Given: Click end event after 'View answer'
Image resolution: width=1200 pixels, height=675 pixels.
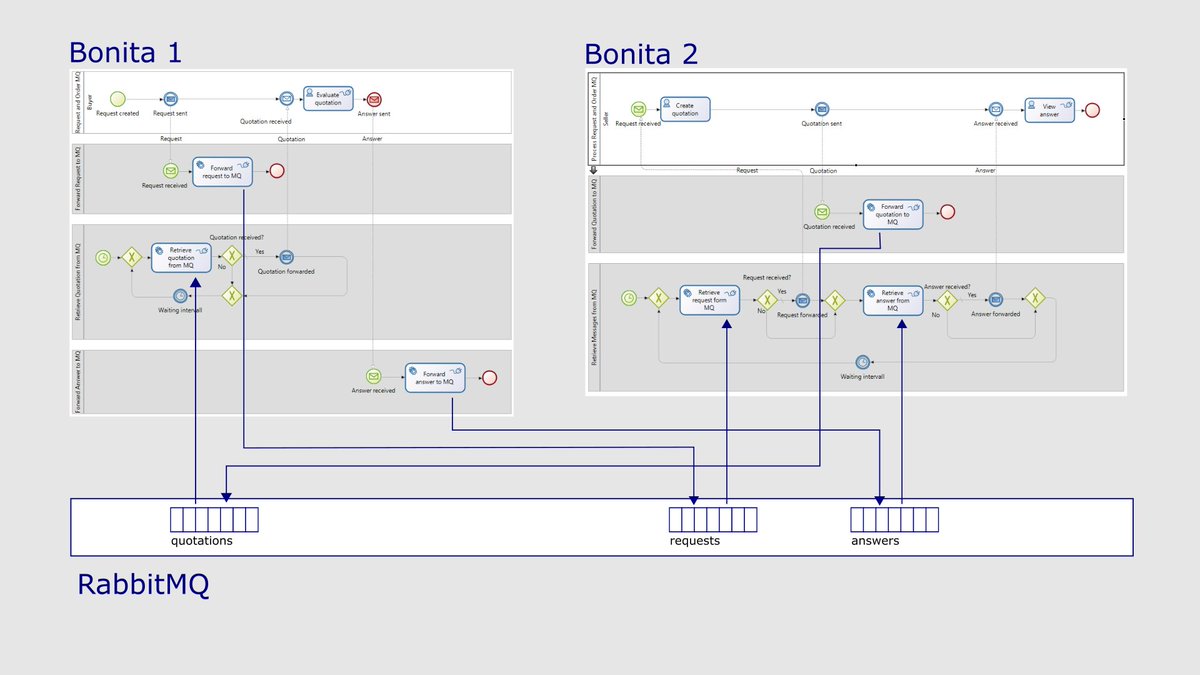Looking at the screenshot, I should 1093,110.
